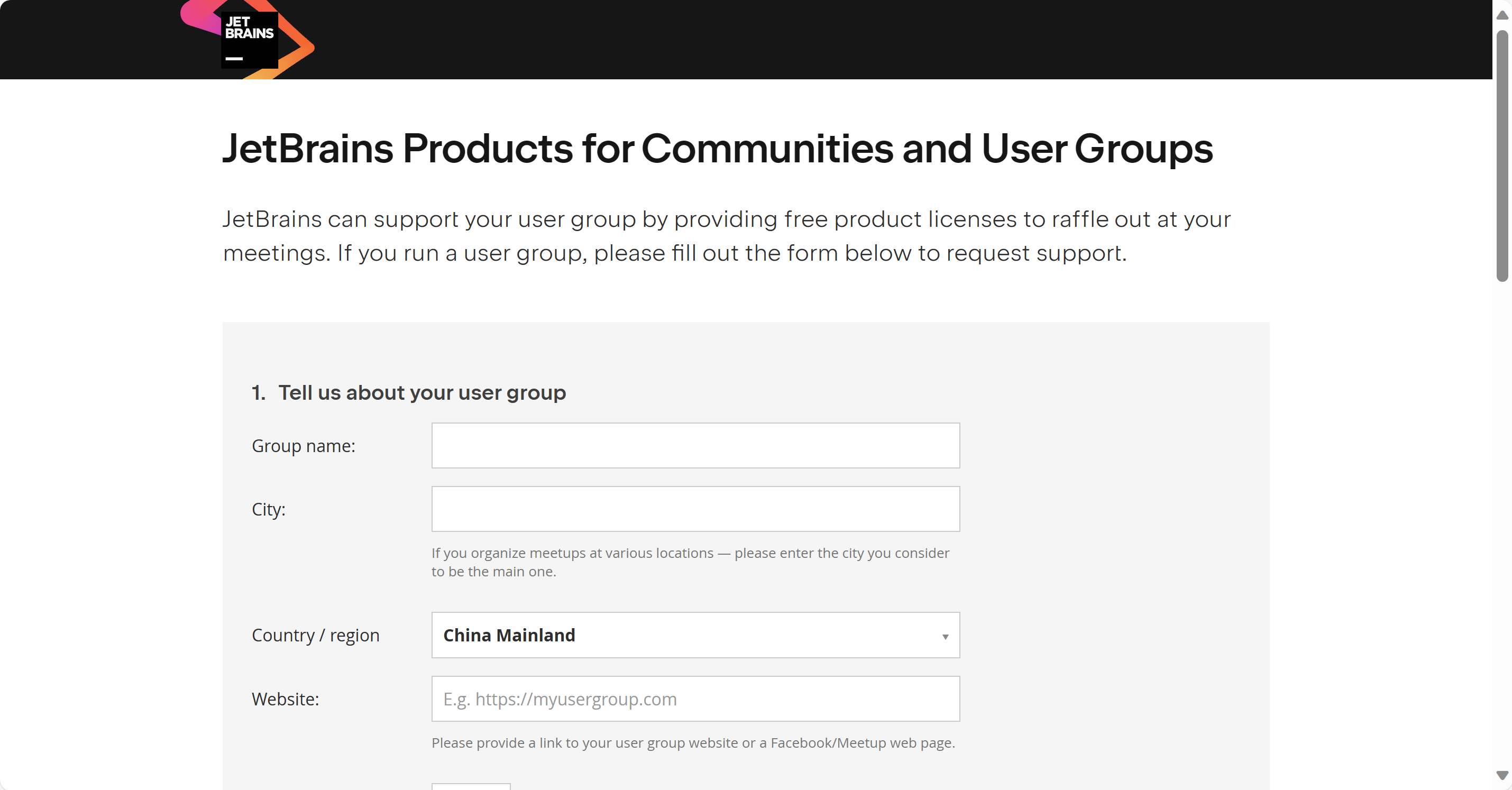Click the page heading about Communities and User Groups
The width and height of the screenshot is (1512, 790).
pos(717,149)
